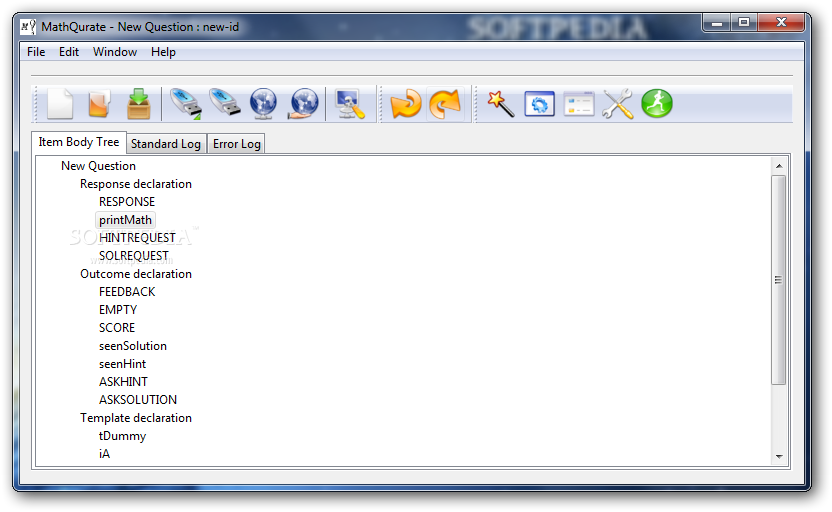832x512 pixels.
Task: Open file using orange folder icon
Action: [99, 103]
